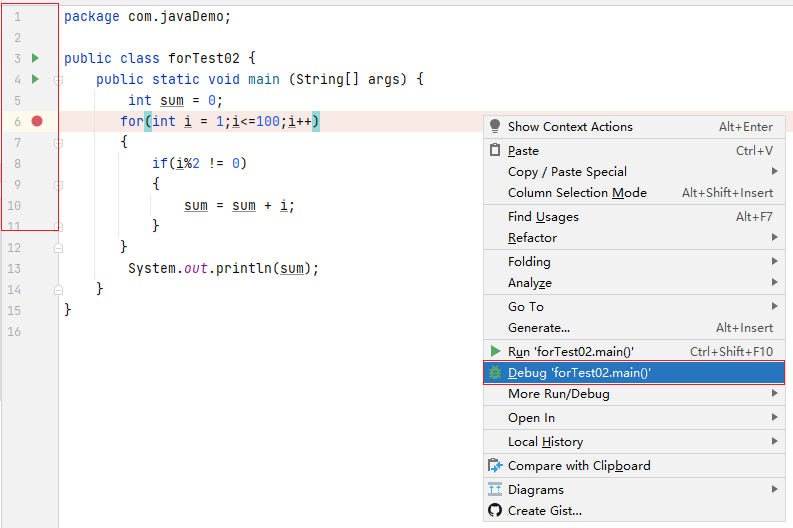Choose Find Usages

tap(634, 216)
